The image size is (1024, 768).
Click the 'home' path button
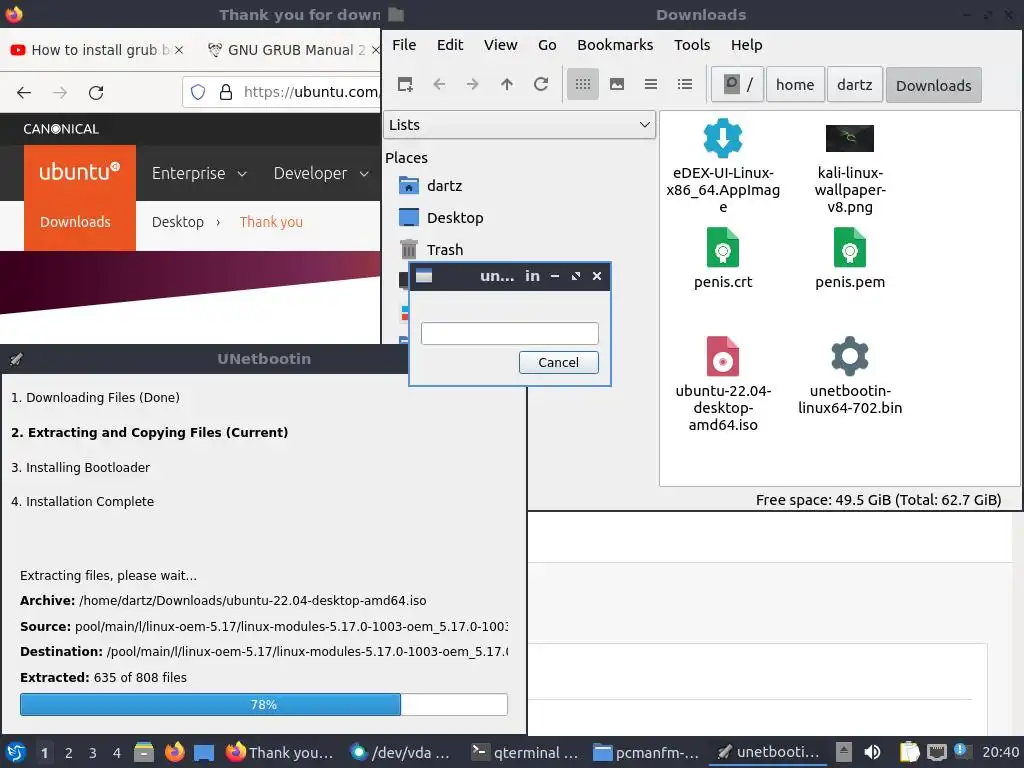click(x=795, y=85)
